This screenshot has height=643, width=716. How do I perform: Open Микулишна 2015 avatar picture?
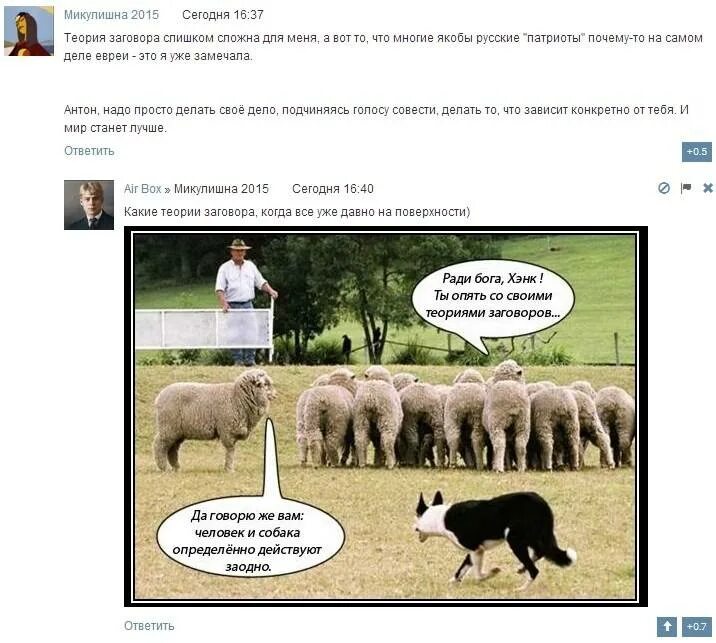29,31
